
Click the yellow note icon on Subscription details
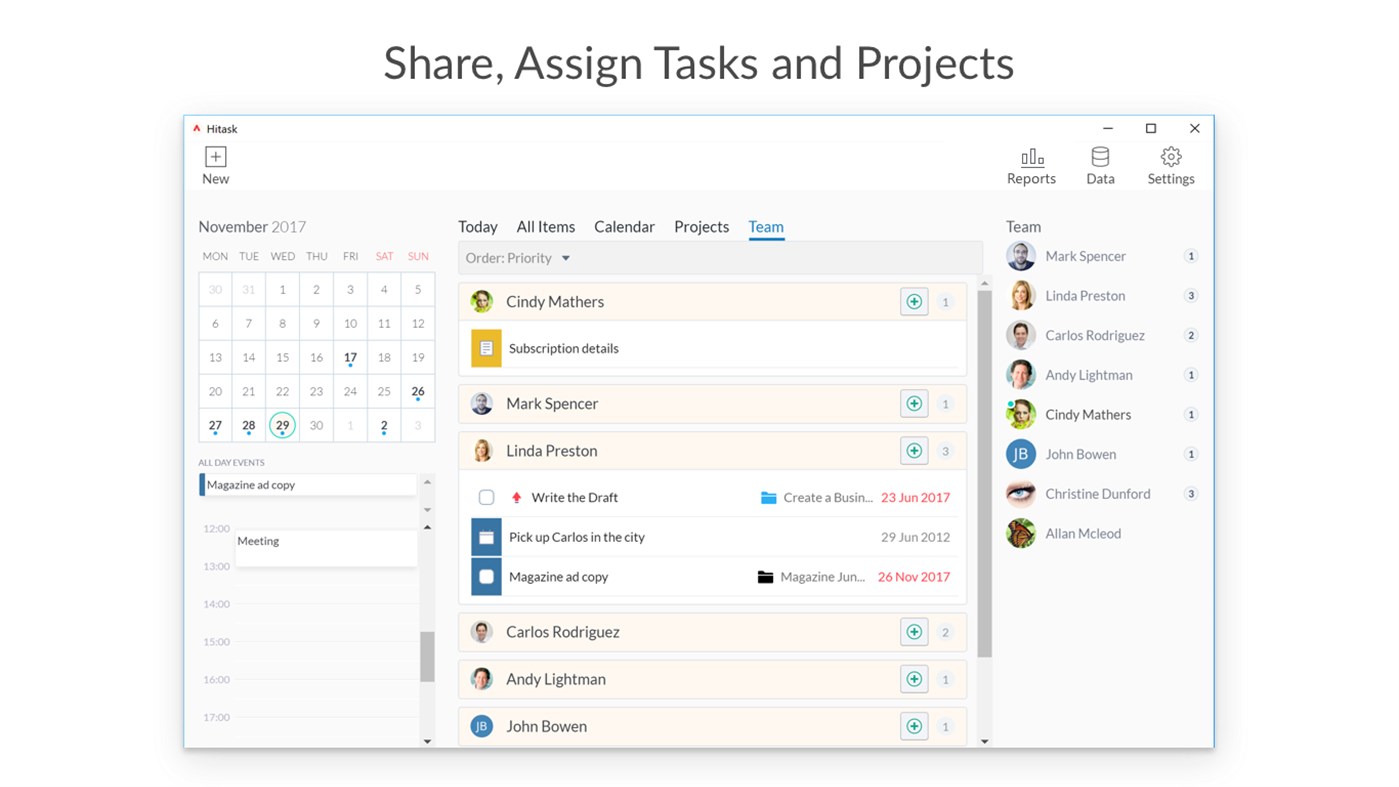click(x=486, y=348)
